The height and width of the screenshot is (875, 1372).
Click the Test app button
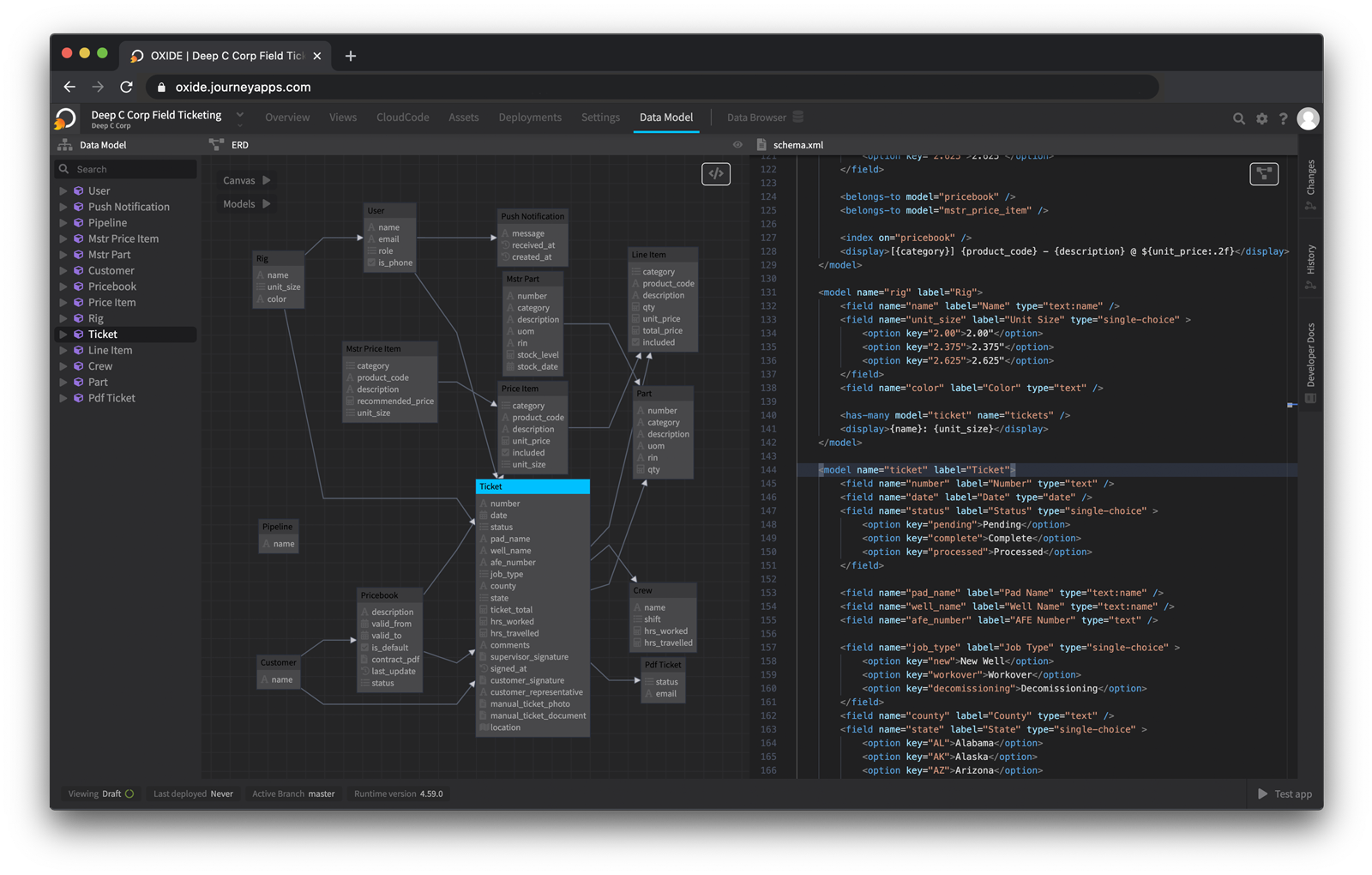[x=1285, y=794]
